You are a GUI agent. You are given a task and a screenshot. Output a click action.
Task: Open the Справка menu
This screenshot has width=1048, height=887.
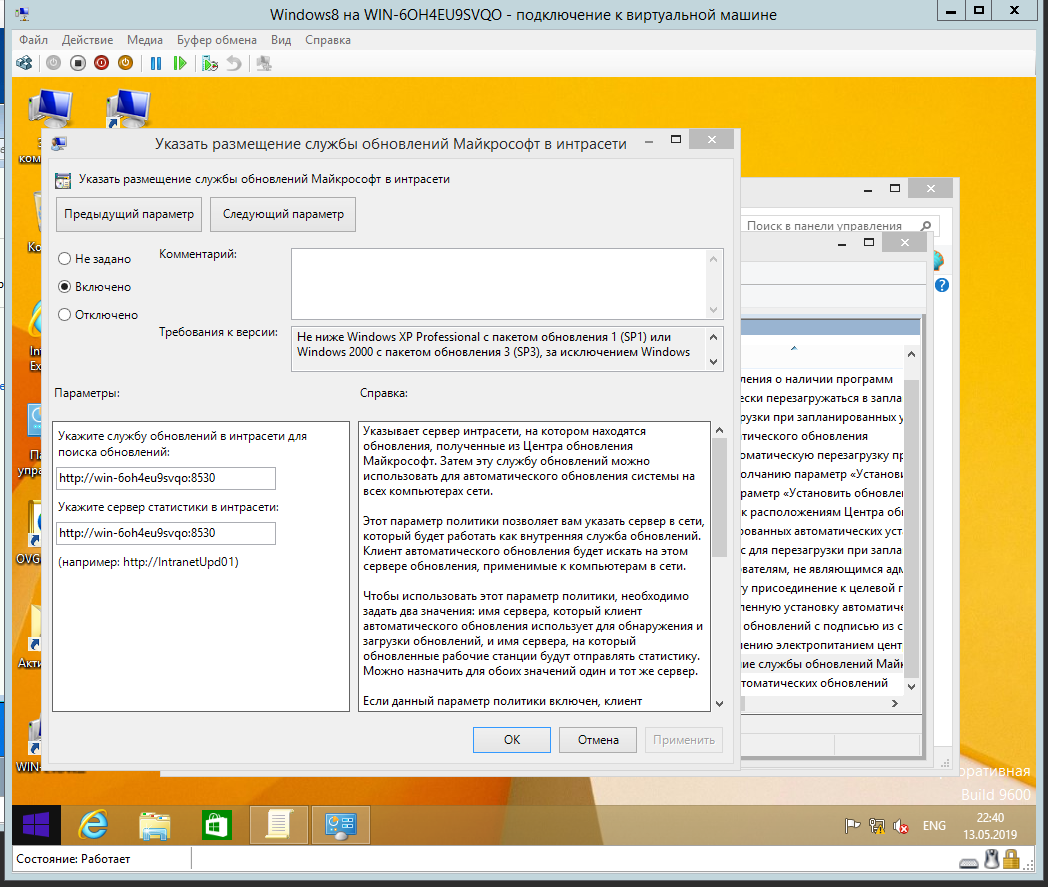(x=328, y=40)
